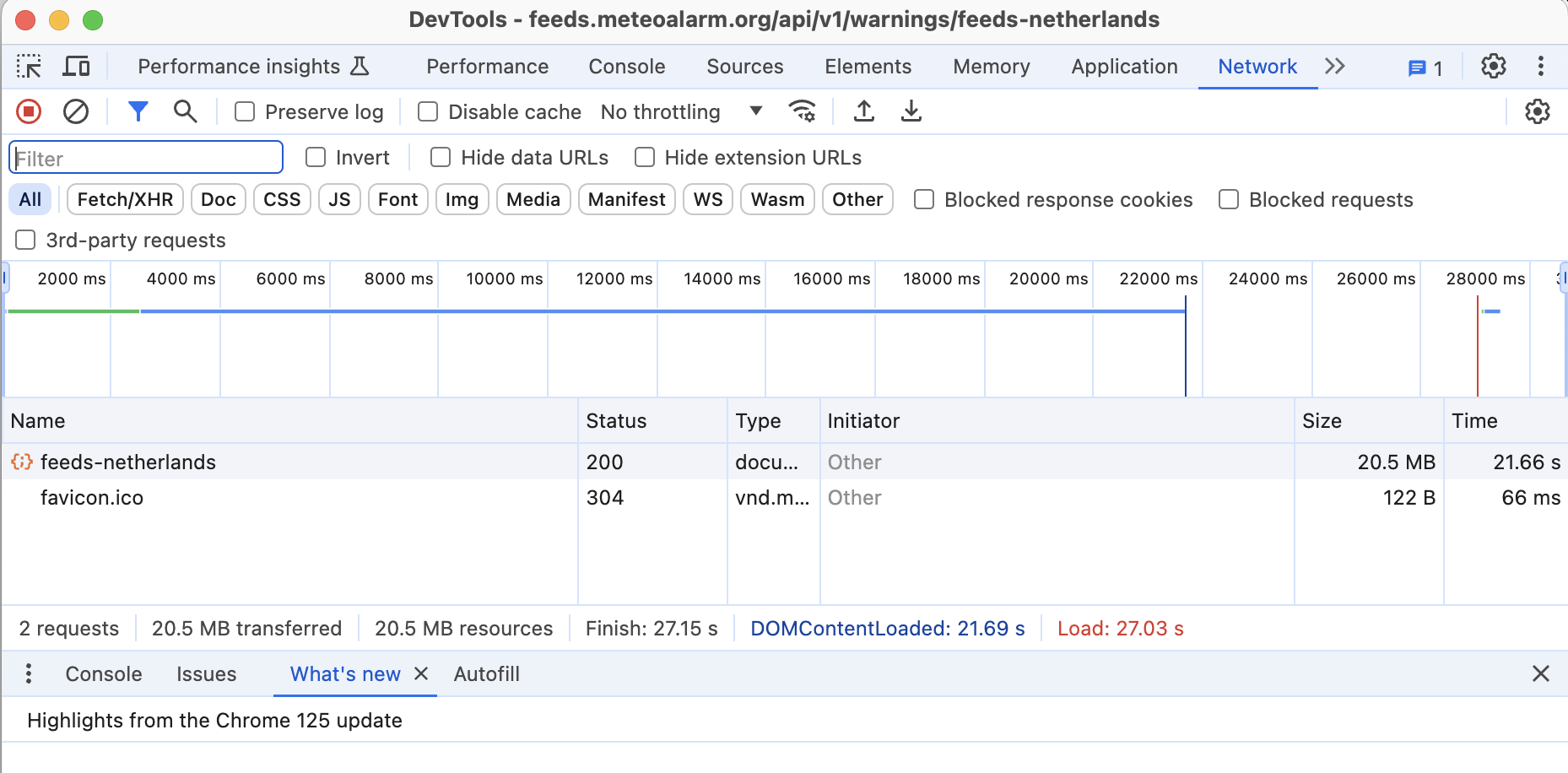Open the Issues drawer tab
The height and width of the screenshot is (773, 1568).
click(206, 674)
